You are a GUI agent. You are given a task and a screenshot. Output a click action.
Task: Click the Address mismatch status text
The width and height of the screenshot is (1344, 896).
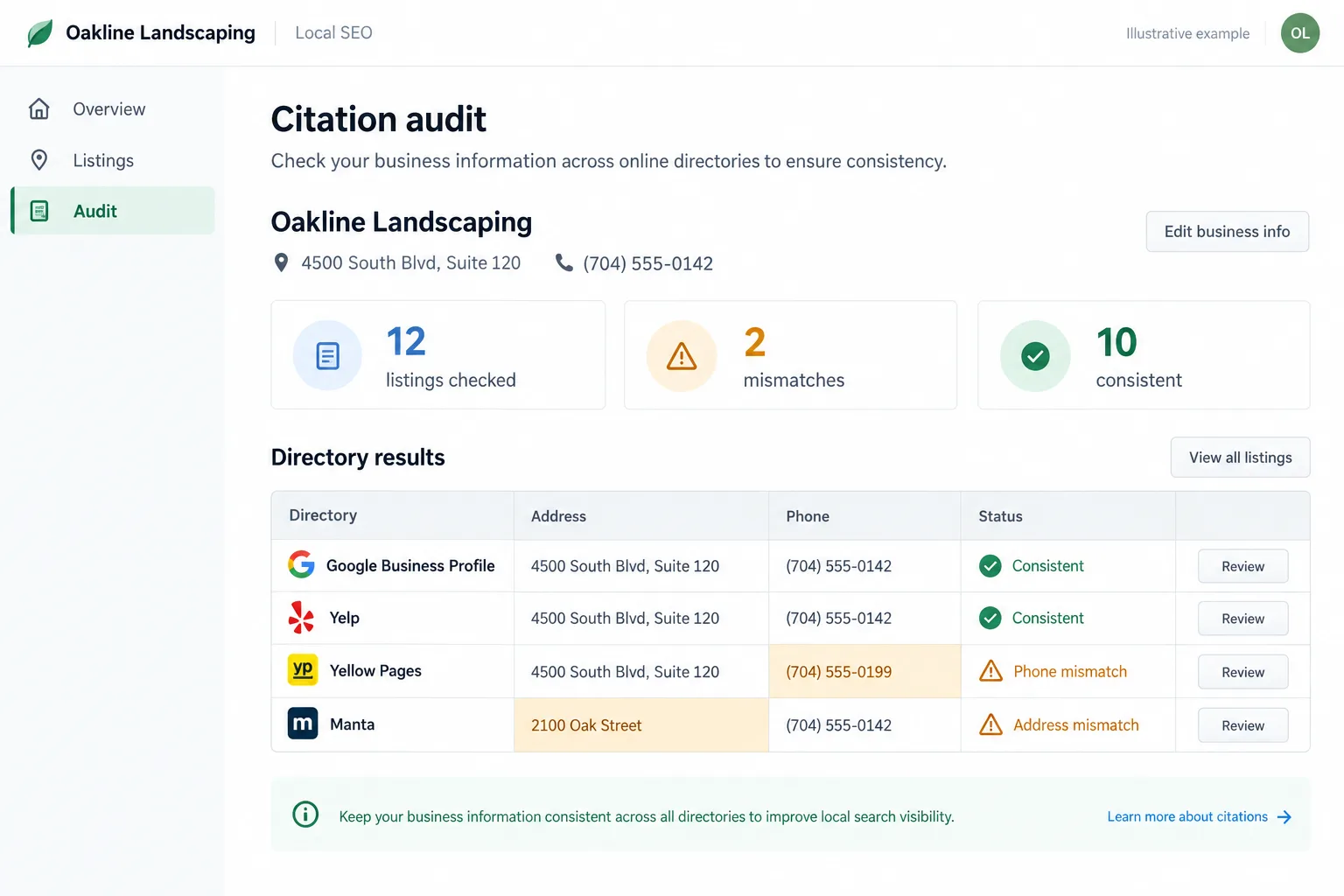tap(1076, 724)
